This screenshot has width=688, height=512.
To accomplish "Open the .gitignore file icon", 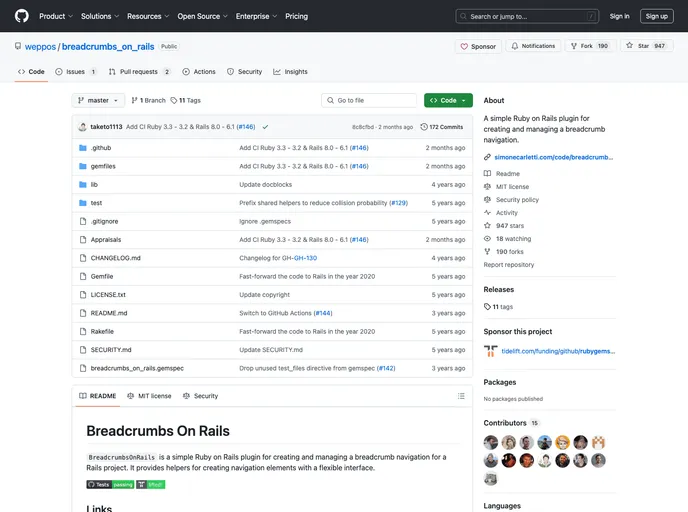I will tap(82, 222).
